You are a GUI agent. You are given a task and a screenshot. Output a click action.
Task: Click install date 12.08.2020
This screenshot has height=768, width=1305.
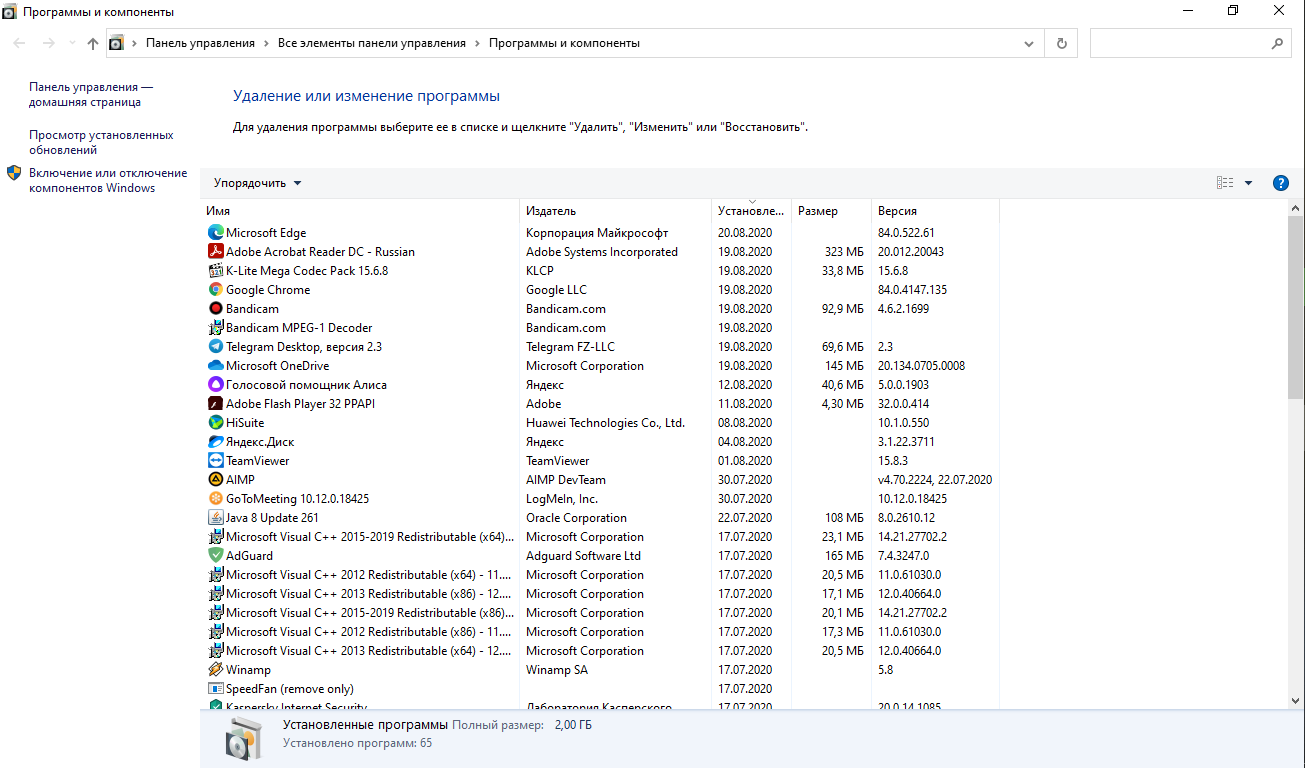coord(745,385)
